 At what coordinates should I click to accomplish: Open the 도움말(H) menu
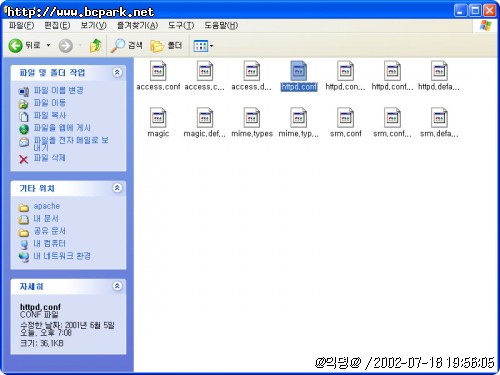pos(221,25)
